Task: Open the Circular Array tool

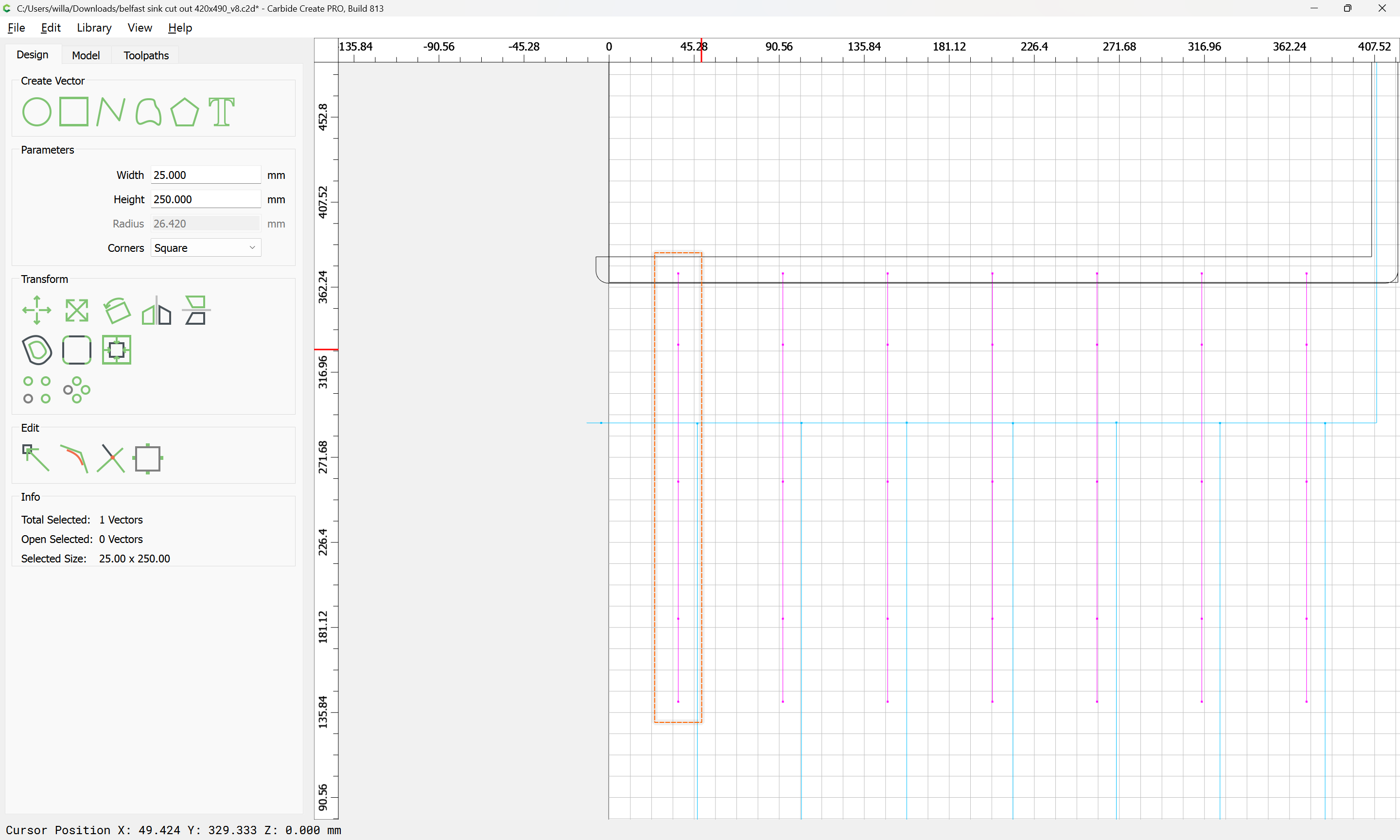Action: click(x=77, y=390)
